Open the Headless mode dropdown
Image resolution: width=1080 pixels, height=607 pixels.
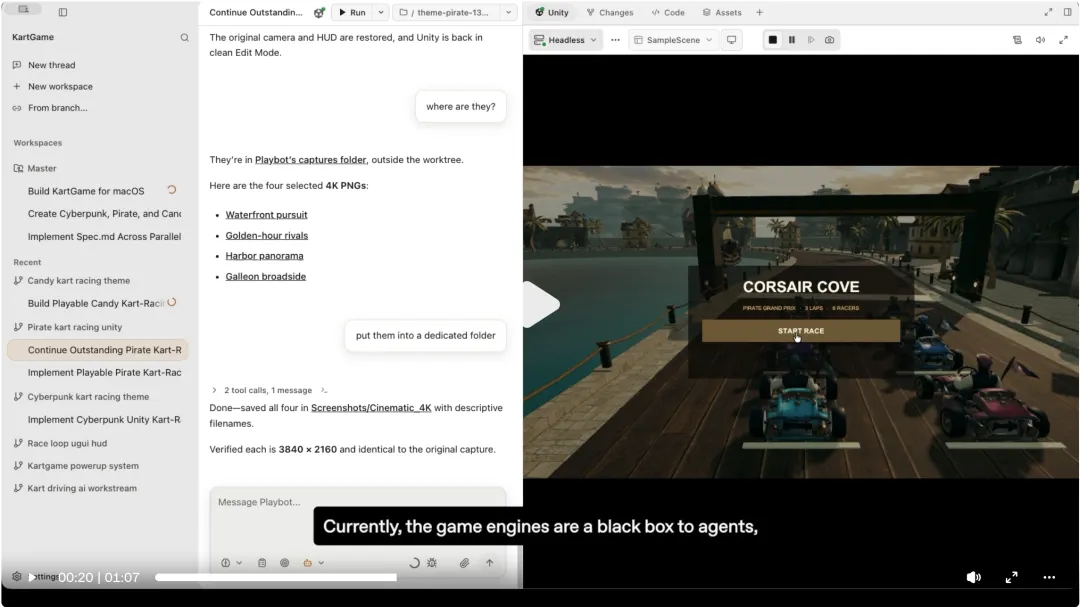pos(565,40)
